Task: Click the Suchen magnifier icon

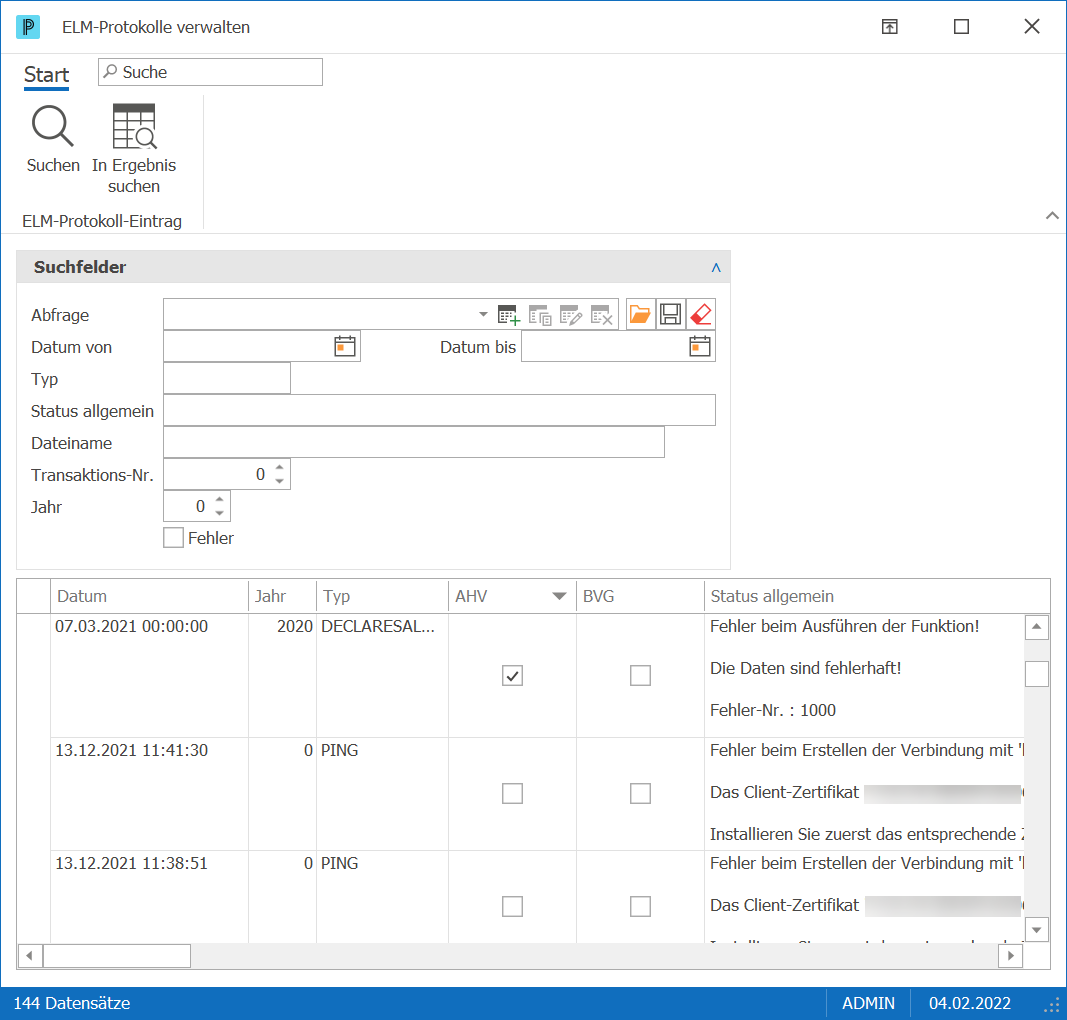Action: pyautogui.click(x=52, y=127)
